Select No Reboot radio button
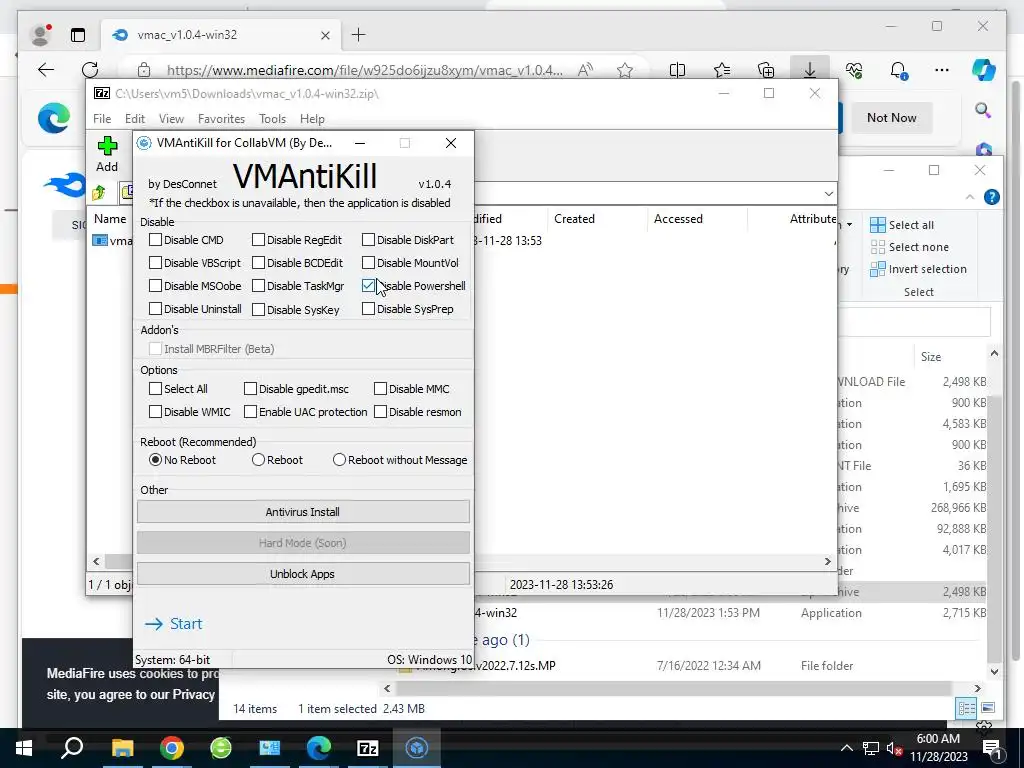 click(x=155, y=460)
